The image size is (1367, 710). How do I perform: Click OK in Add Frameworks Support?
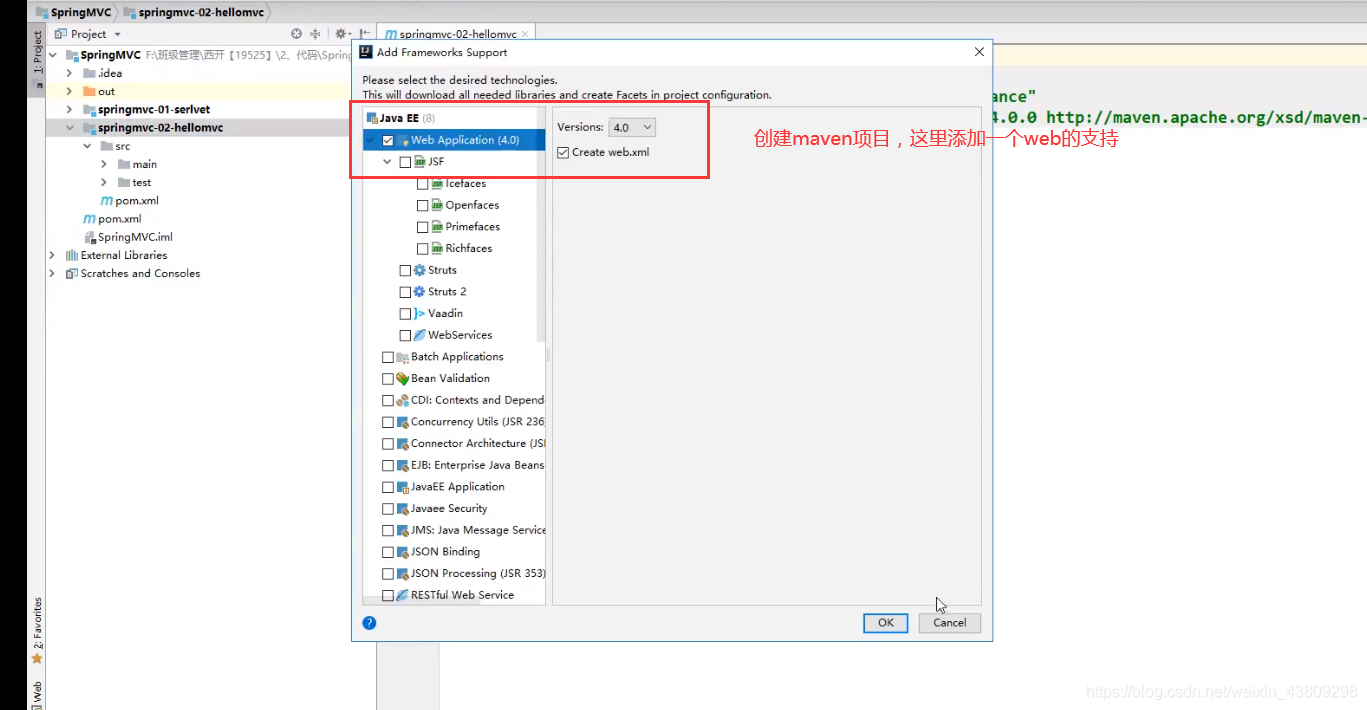[885, 622]
